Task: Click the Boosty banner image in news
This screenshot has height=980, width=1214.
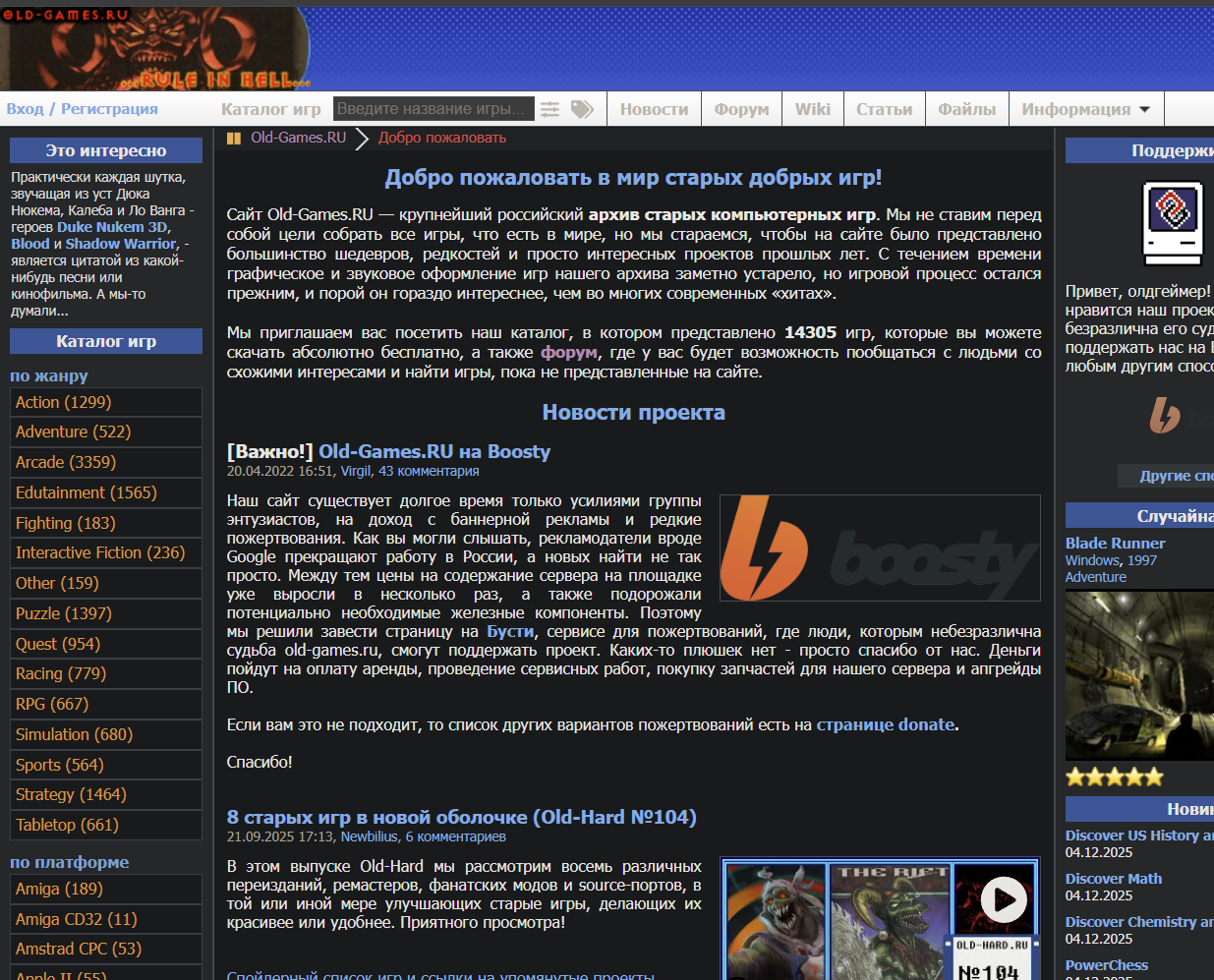Action: 880,548
